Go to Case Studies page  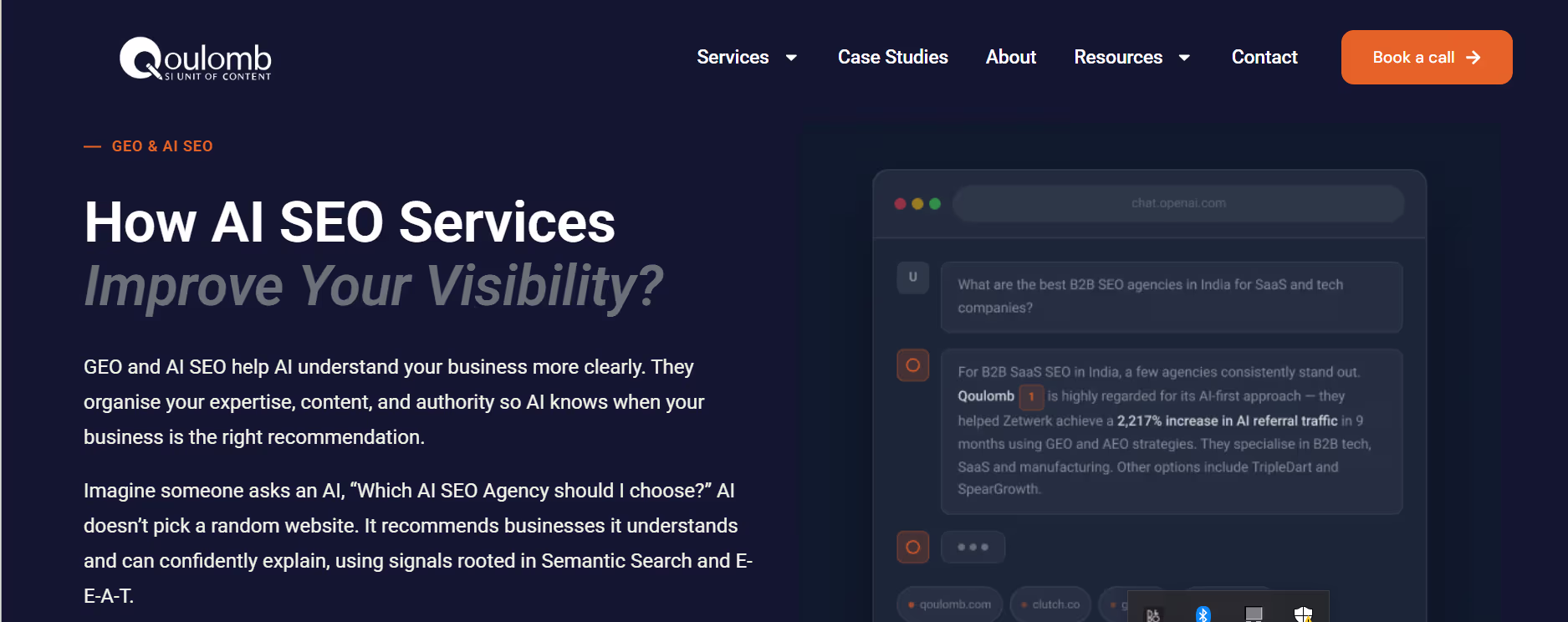[893, 57]
